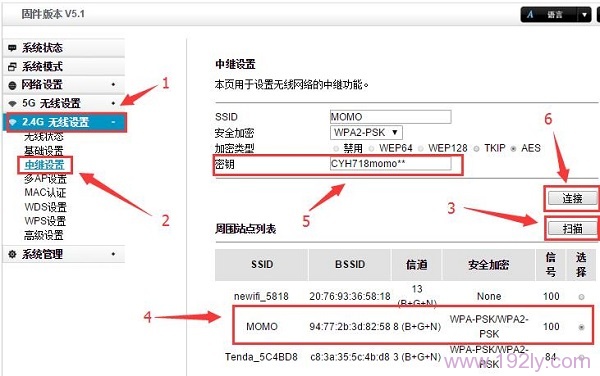Expand the 系统管理 section dot

[x=113, y=254]
